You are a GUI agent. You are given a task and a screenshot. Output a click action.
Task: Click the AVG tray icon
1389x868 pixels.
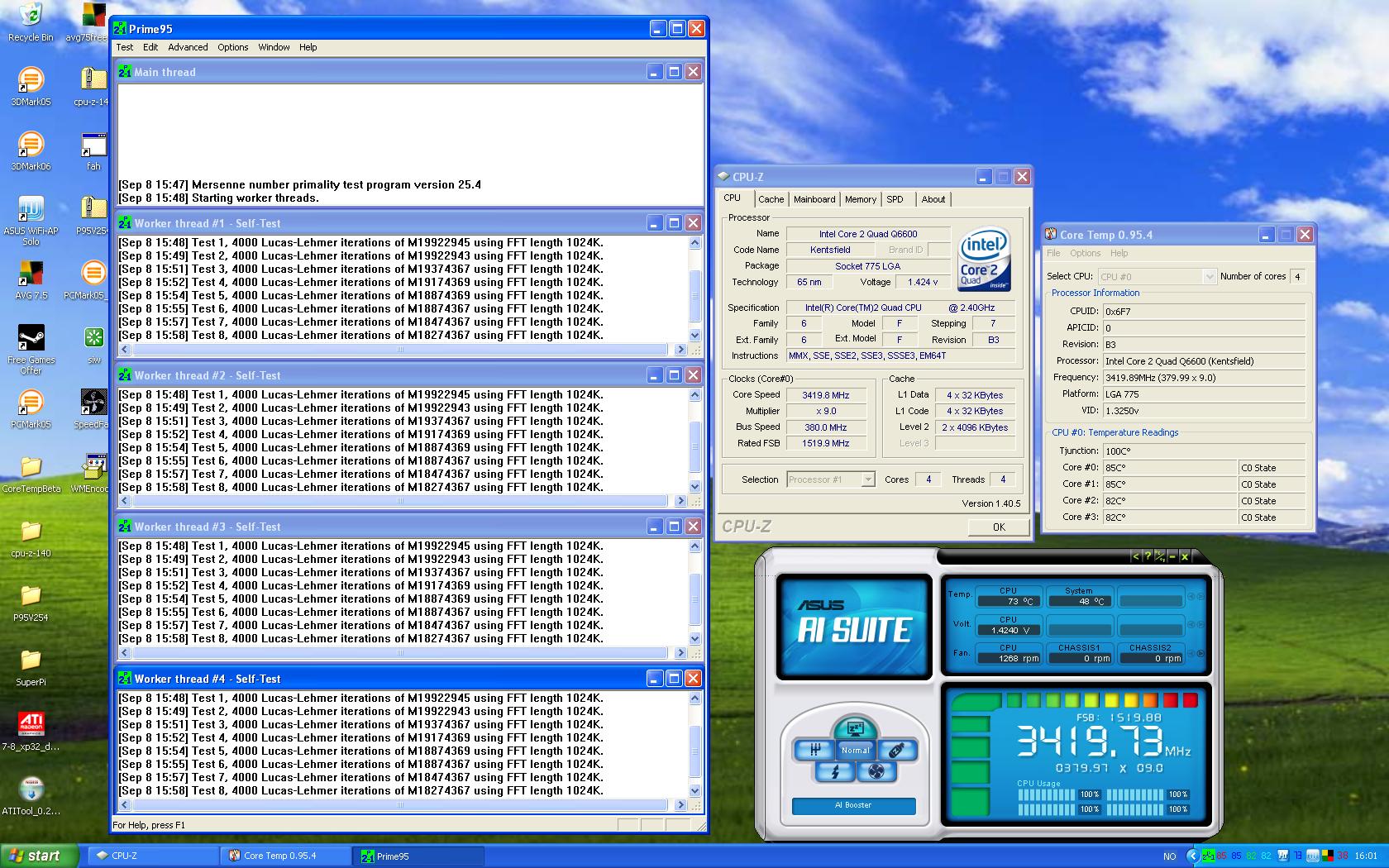click(1327, 856)
